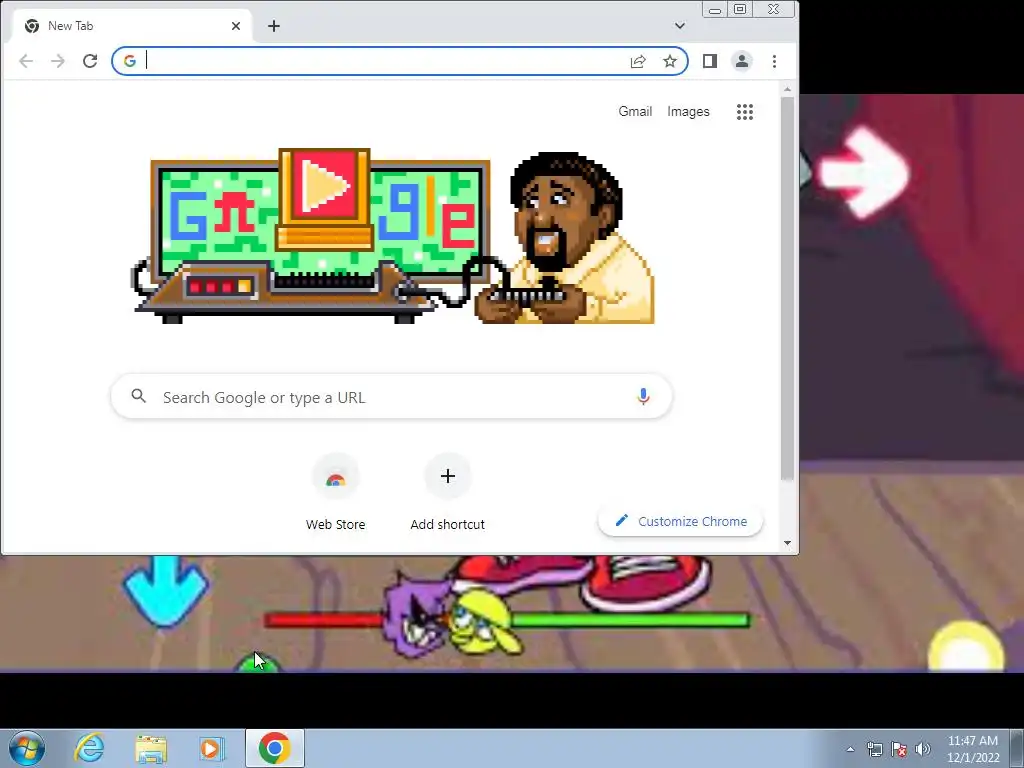Add a new shortcut tile
This screenshot has width=1024, height=768.
(447, 493)
